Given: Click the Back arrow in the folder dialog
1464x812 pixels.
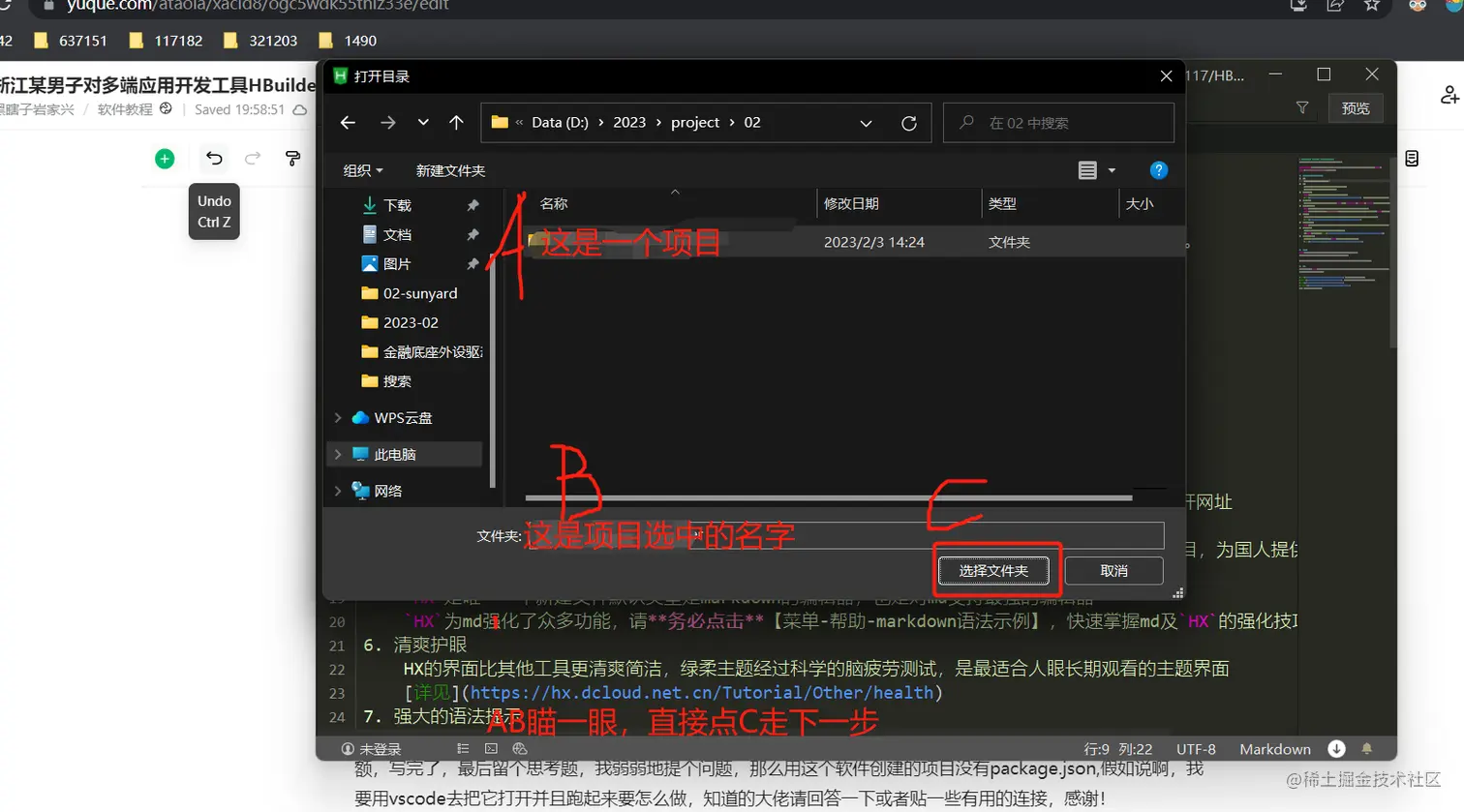Looking at the screenshot, I should pos(348,123).
